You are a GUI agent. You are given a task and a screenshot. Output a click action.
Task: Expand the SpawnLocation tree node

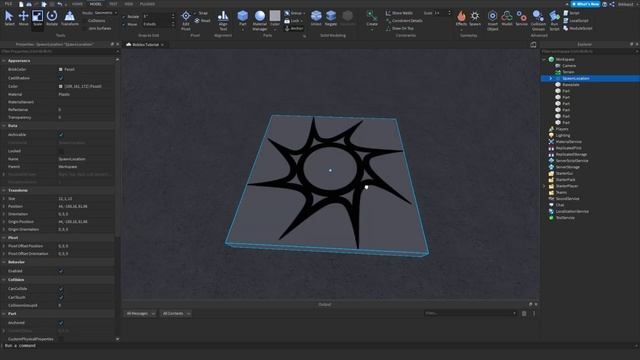point(551,78)
